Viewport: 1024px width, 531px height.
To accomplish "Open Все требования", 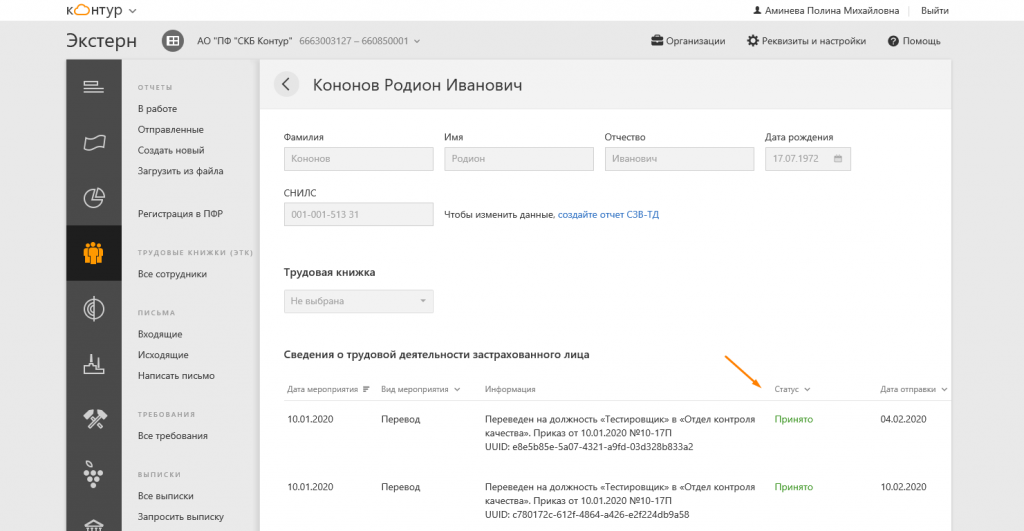I will pos(172,436).
